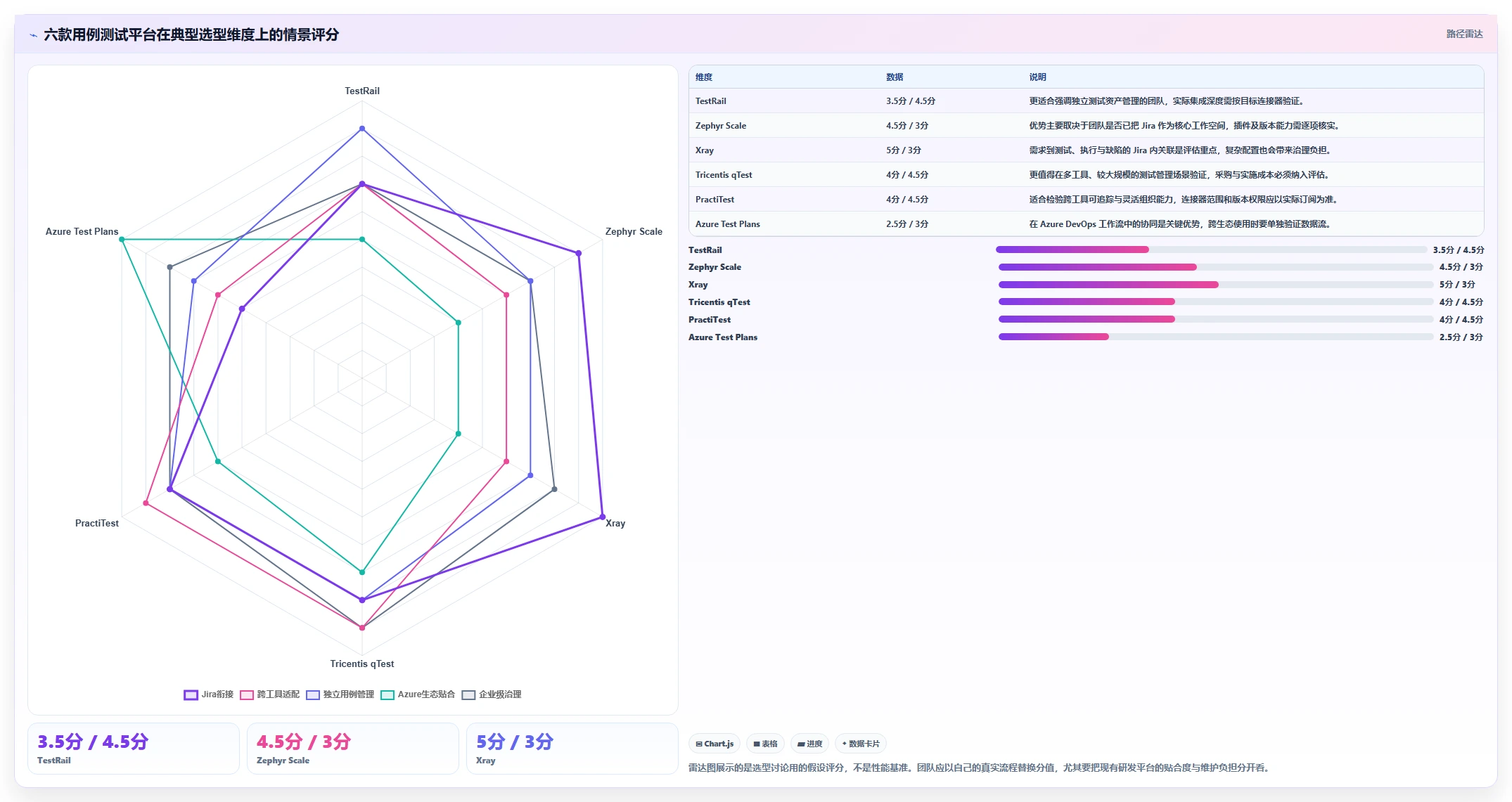This screenshot has height=802, width=1512.
Task: Click the Zephyr Scale progress bar
Action: (1216, 267)
